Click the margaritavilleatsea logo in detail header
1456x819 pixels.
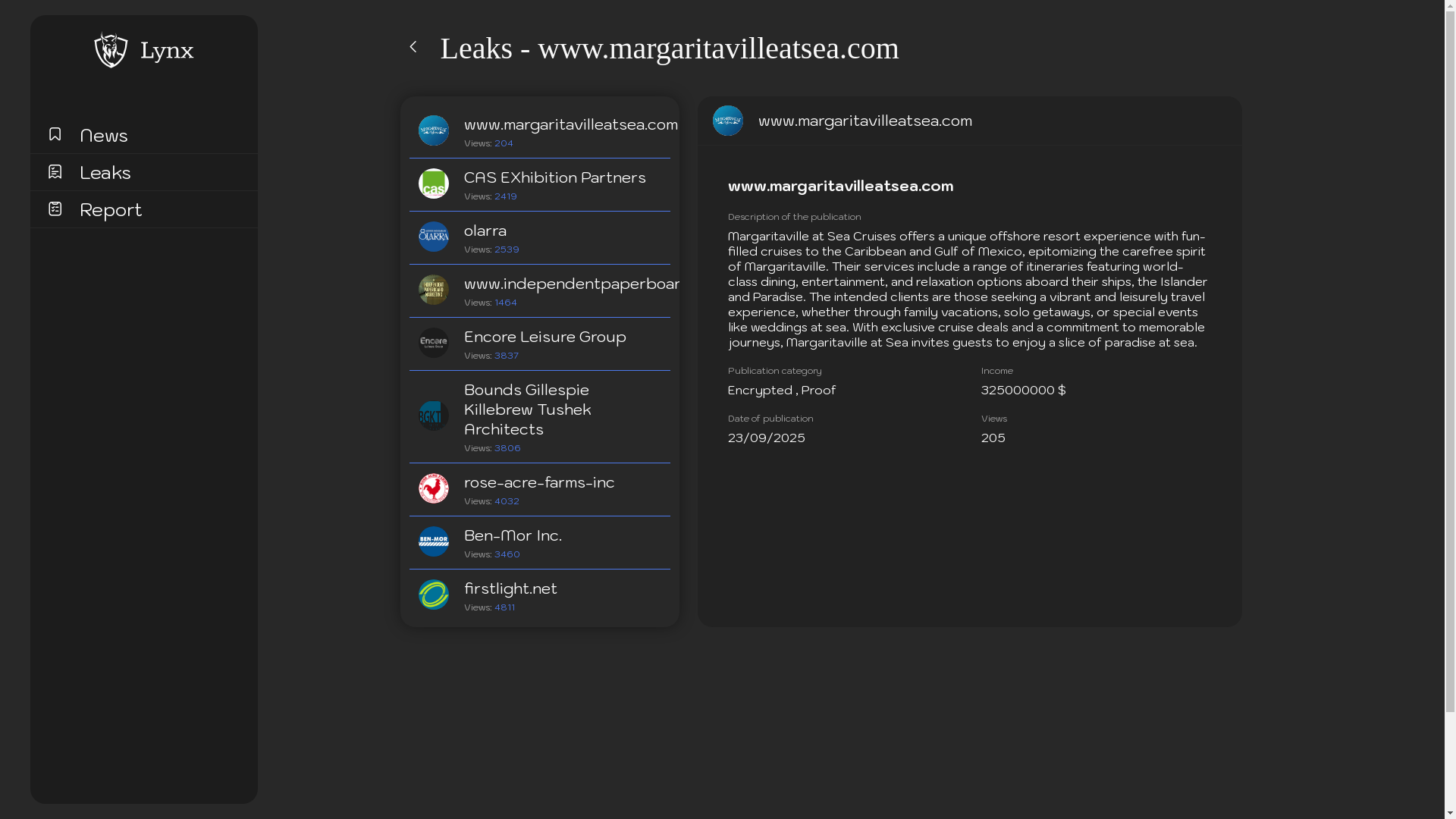click(x=728, y=121)
